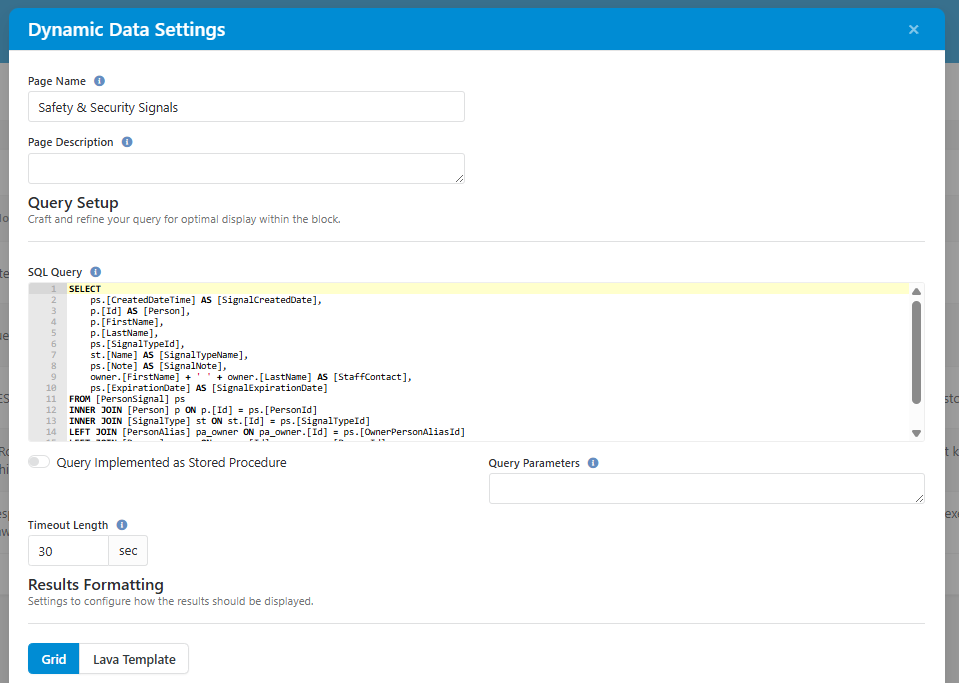Screen dimensions: 959x683
Task: Click the p.[LastName] line in query
Action: (x=124, y=333)
